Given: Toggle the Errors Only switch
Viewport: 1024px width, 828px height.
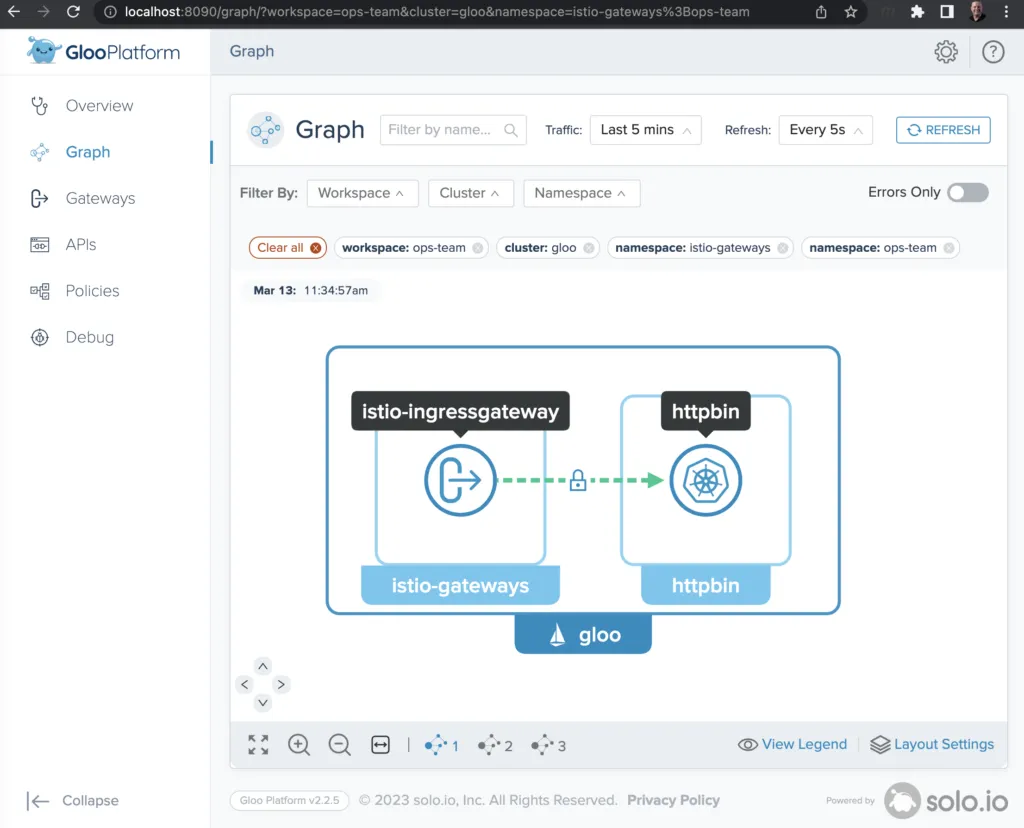Looking at the screenshot, I should click(968, 193).
